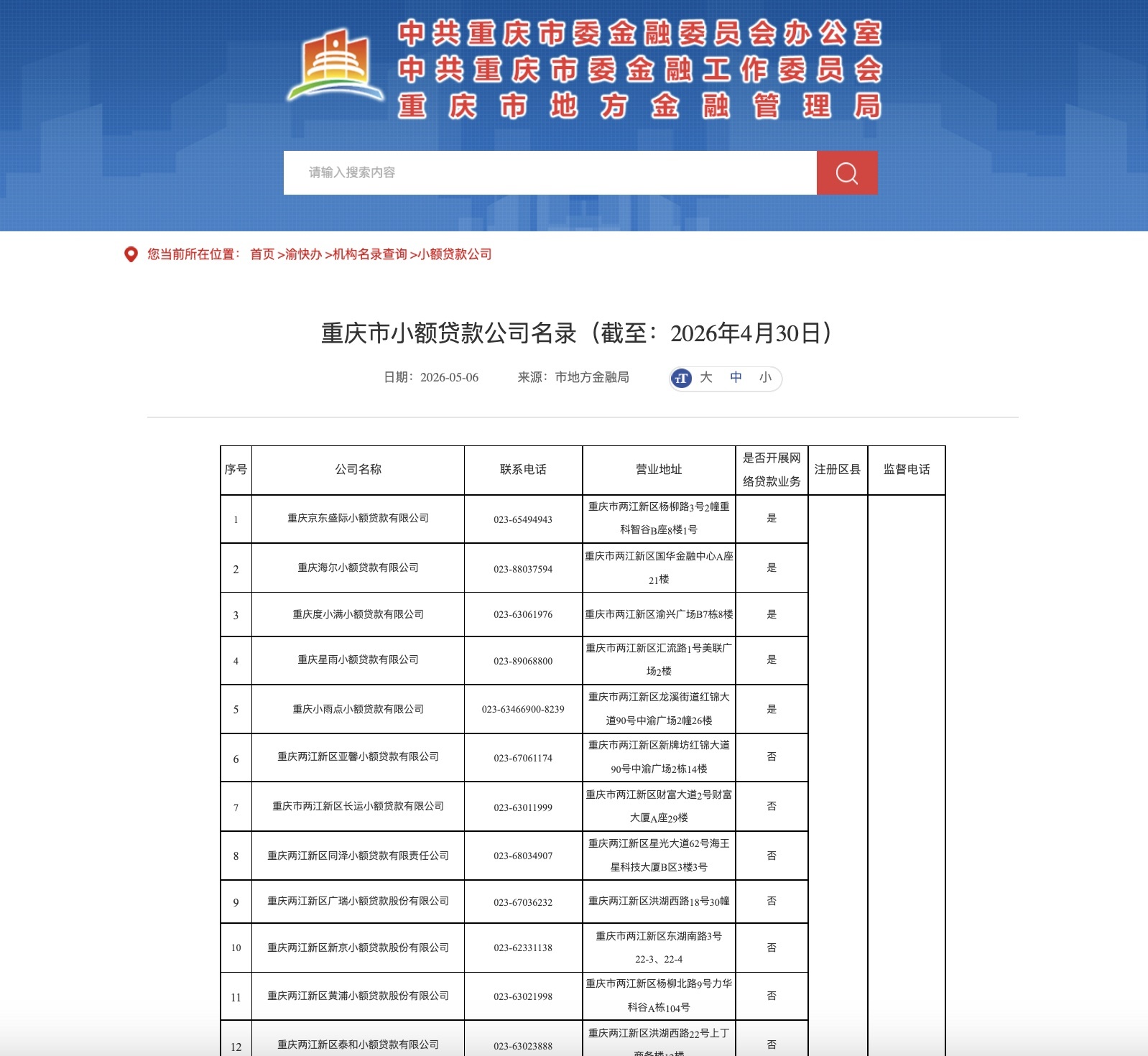Click 否 in the 亚馨小额贷款 row
Image resolution: width=1148 pixels, height=1056 pixels.
[x=772, y=757]
